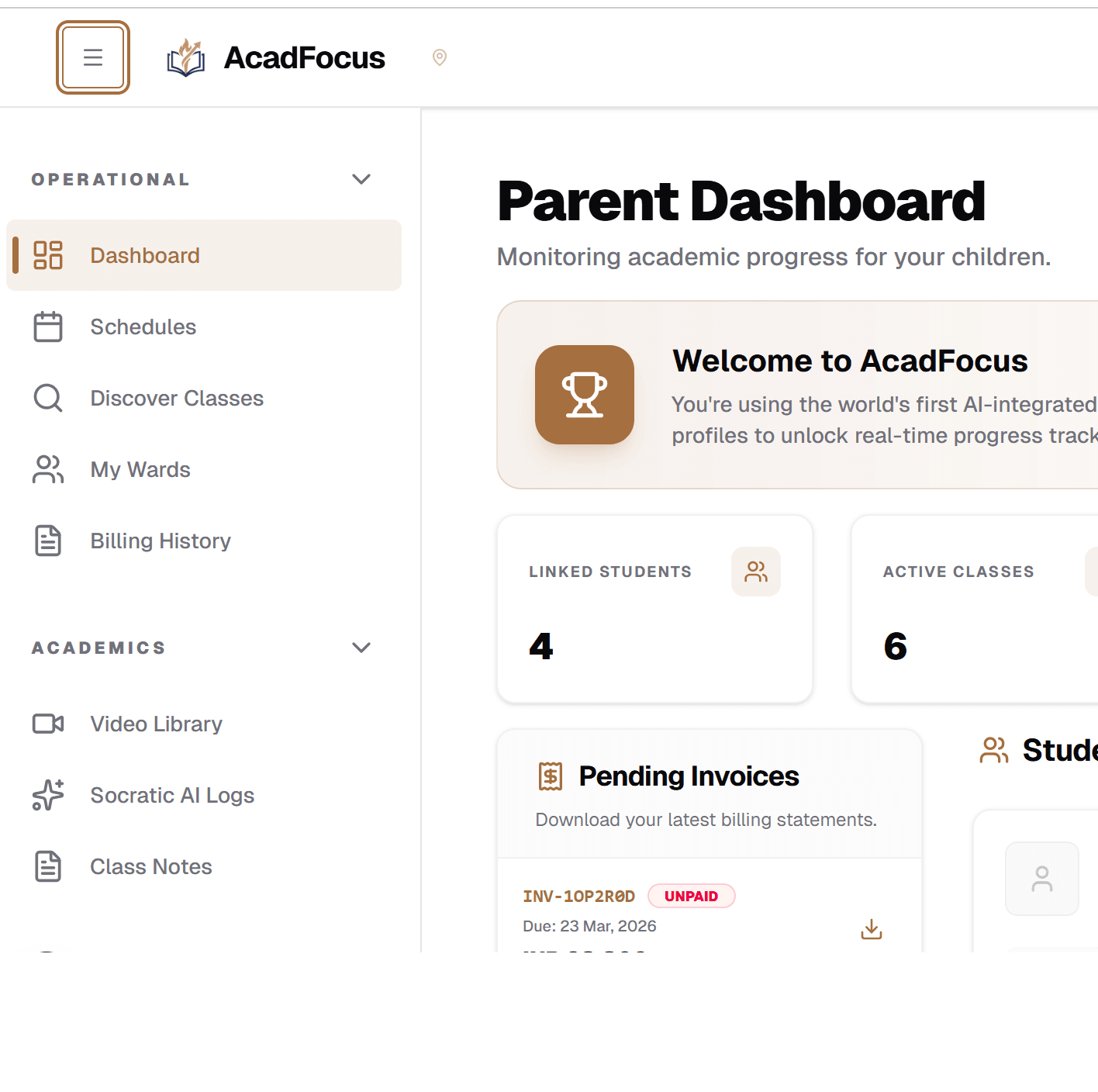Click invoice number INV-1OP2R0D

[x=578, y=896]
